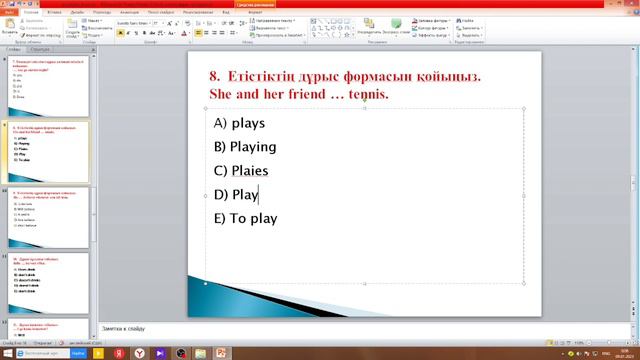The height and width of the screenshot is (360, 640).
Task: Click the Format Painter brush button
Action: click(40, 36)
